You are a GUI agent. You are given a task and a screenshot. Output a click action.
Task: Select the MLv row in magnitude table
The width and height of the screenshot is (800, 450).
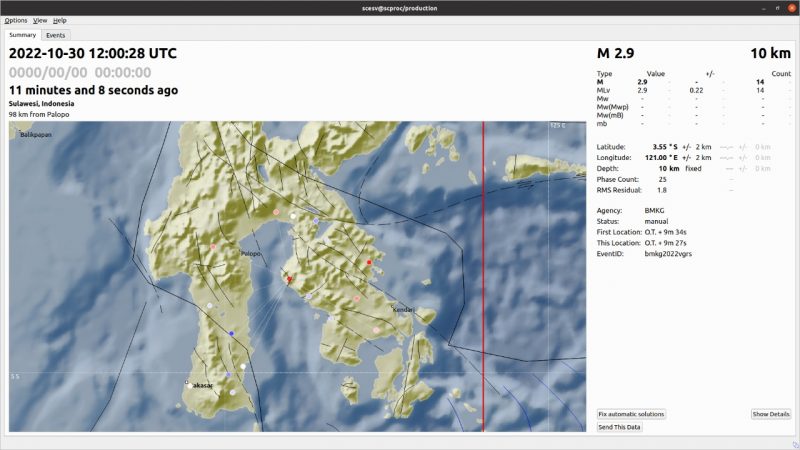pos(603,90)
